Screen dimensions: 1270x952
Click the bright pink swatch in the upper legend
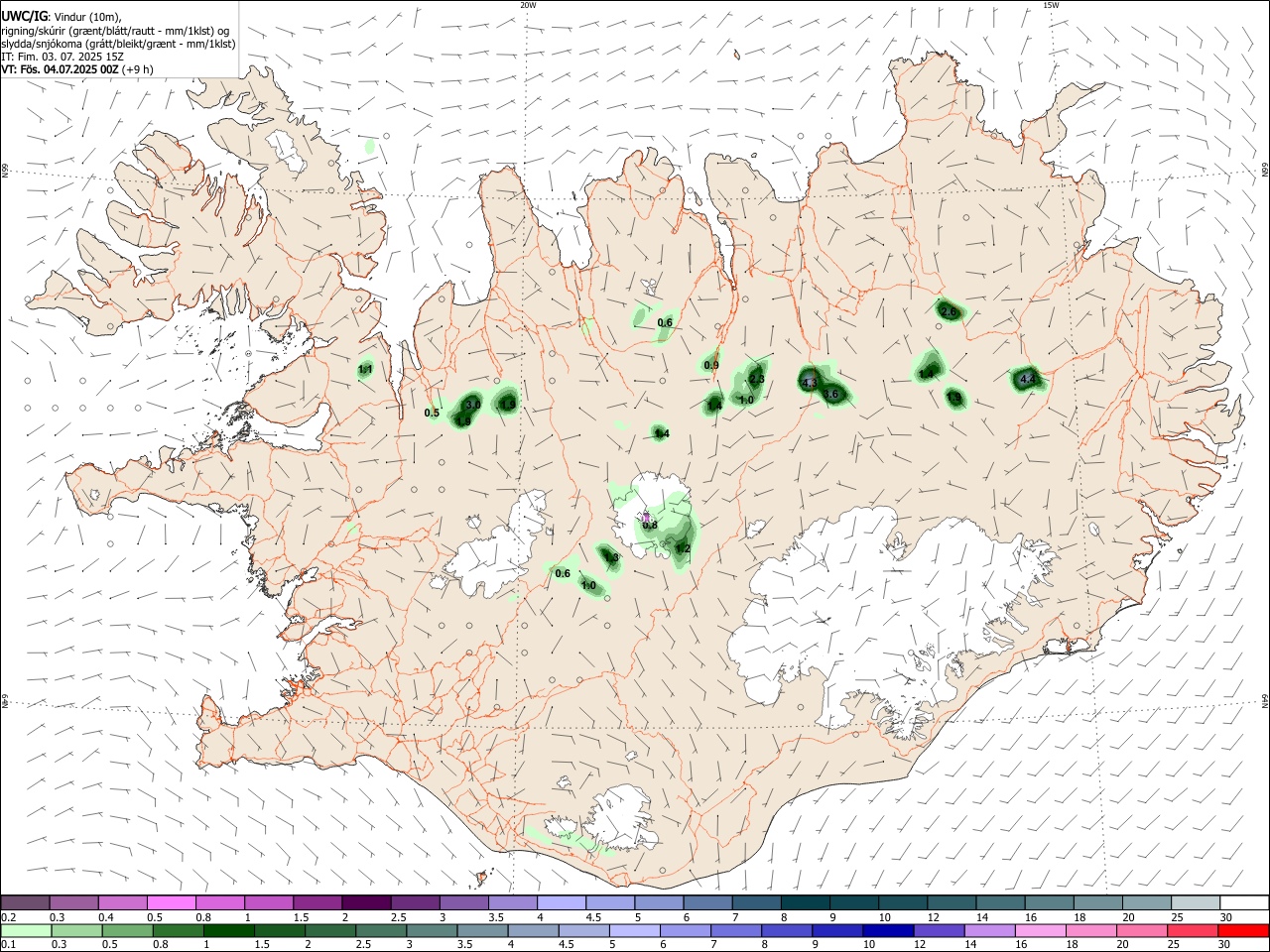point(172,902)
